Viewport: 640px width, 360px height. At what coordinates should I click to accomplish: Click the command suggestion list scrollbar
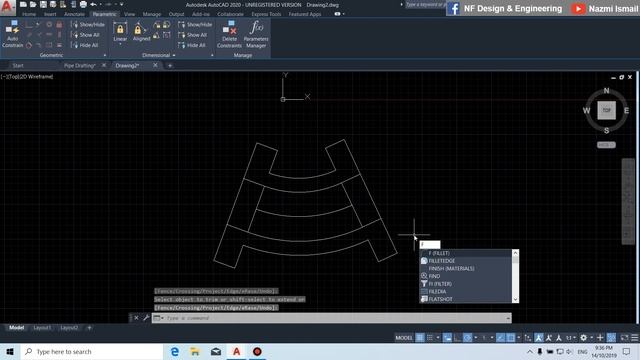tap(515, 276)
